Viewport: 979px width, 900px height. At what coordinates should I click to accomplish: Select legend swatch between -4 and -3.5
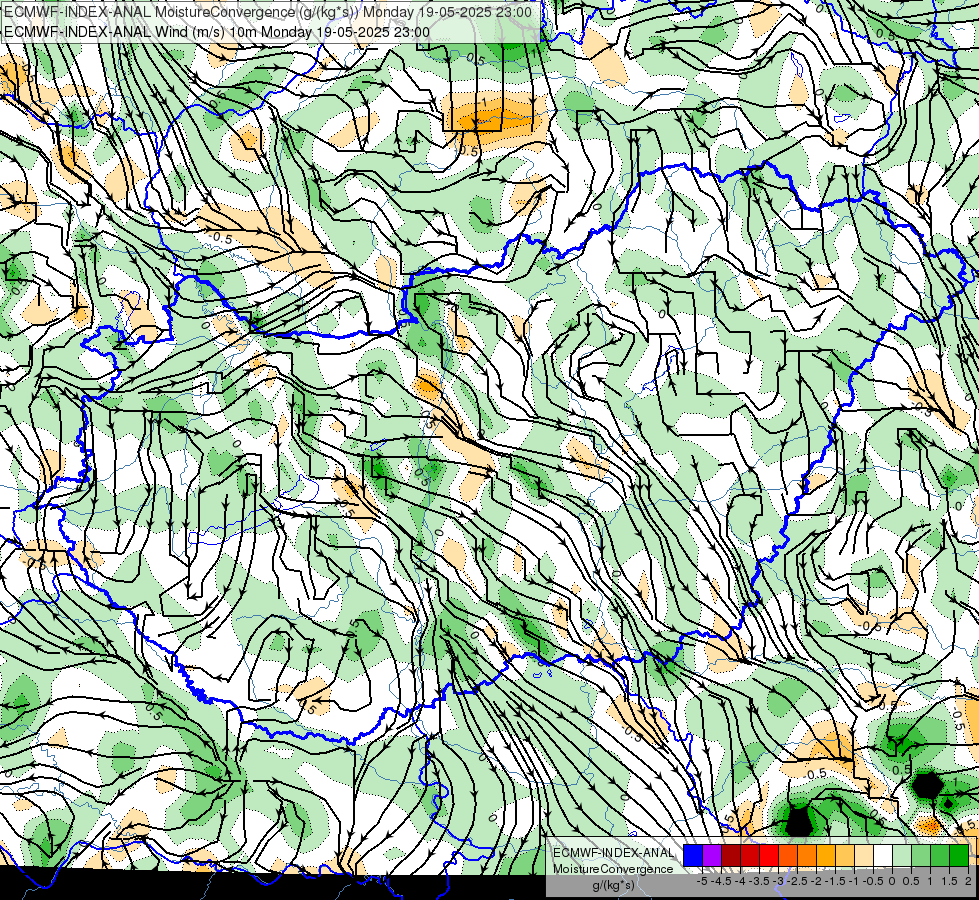click(x=750, y=855)
